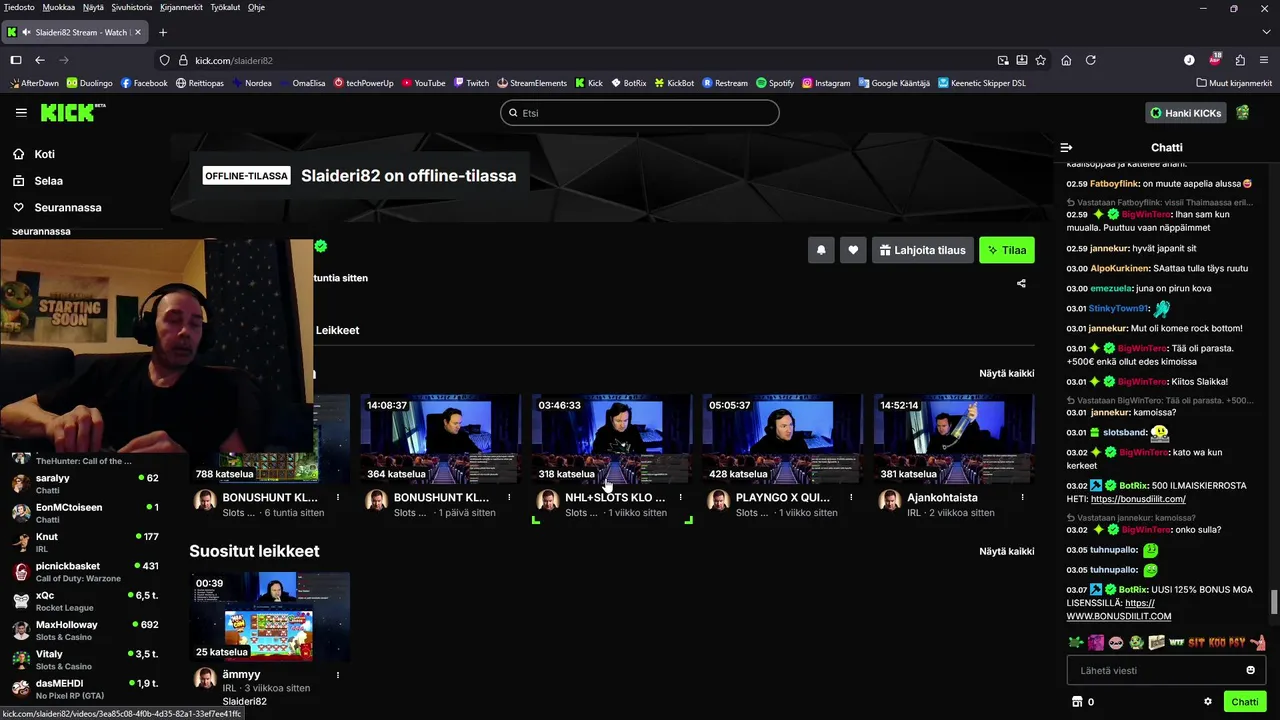Open the Tiedosto menu
Viewport: 1280px width, 720px height.
click(x=19, y=7)
